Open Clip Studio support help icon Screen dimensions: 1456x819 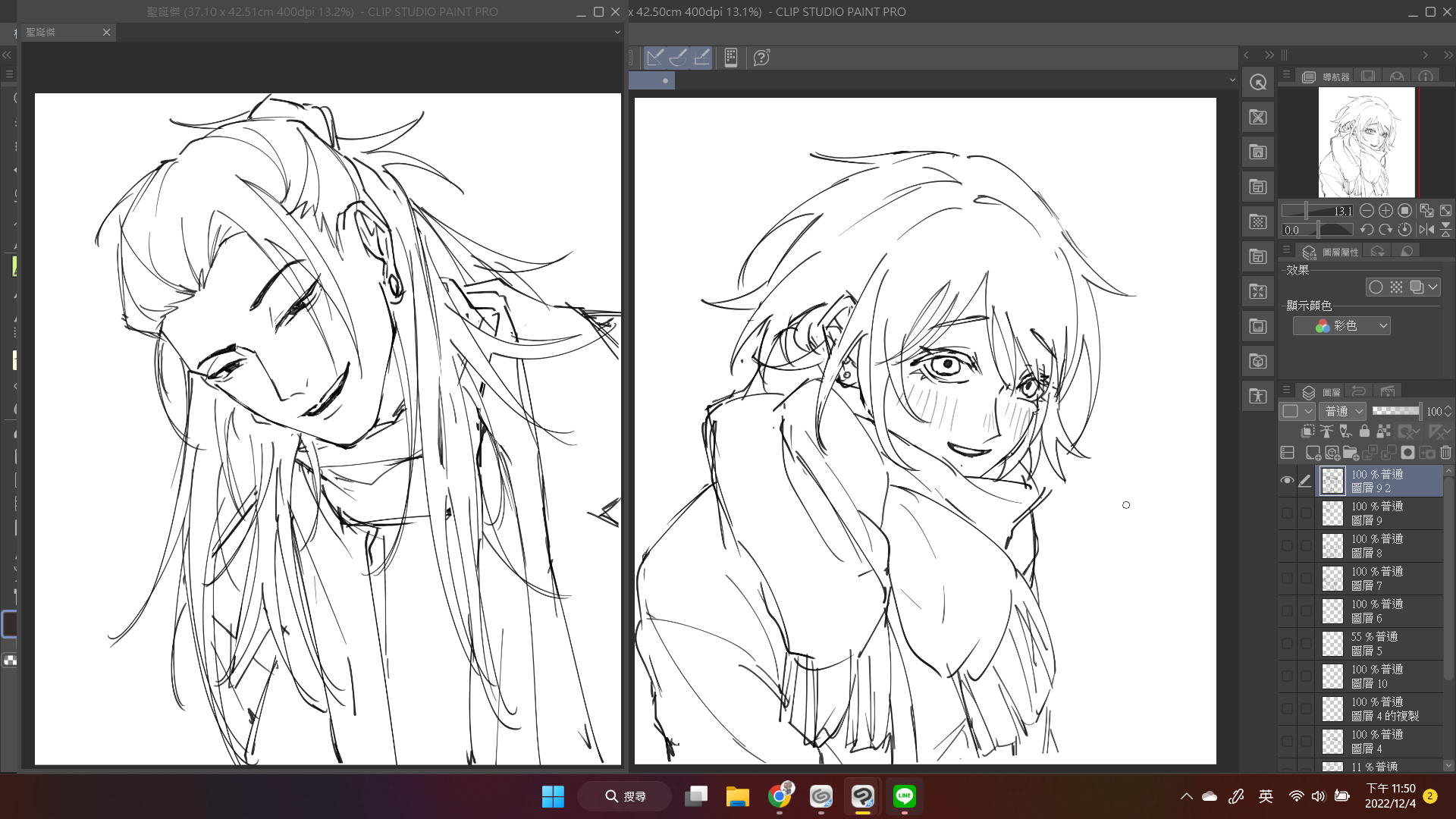tap(761, 58)
